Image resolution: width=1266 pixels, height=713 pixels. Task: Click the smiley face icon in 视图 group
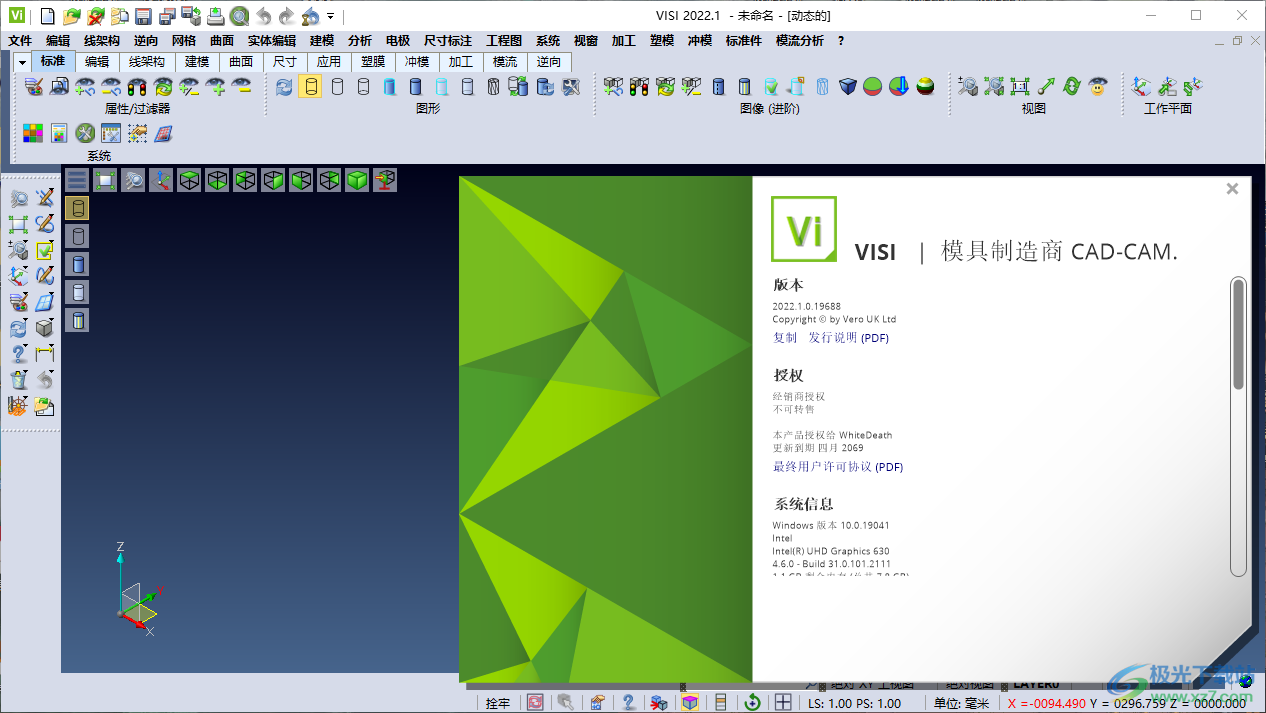tap(1097, 89)
